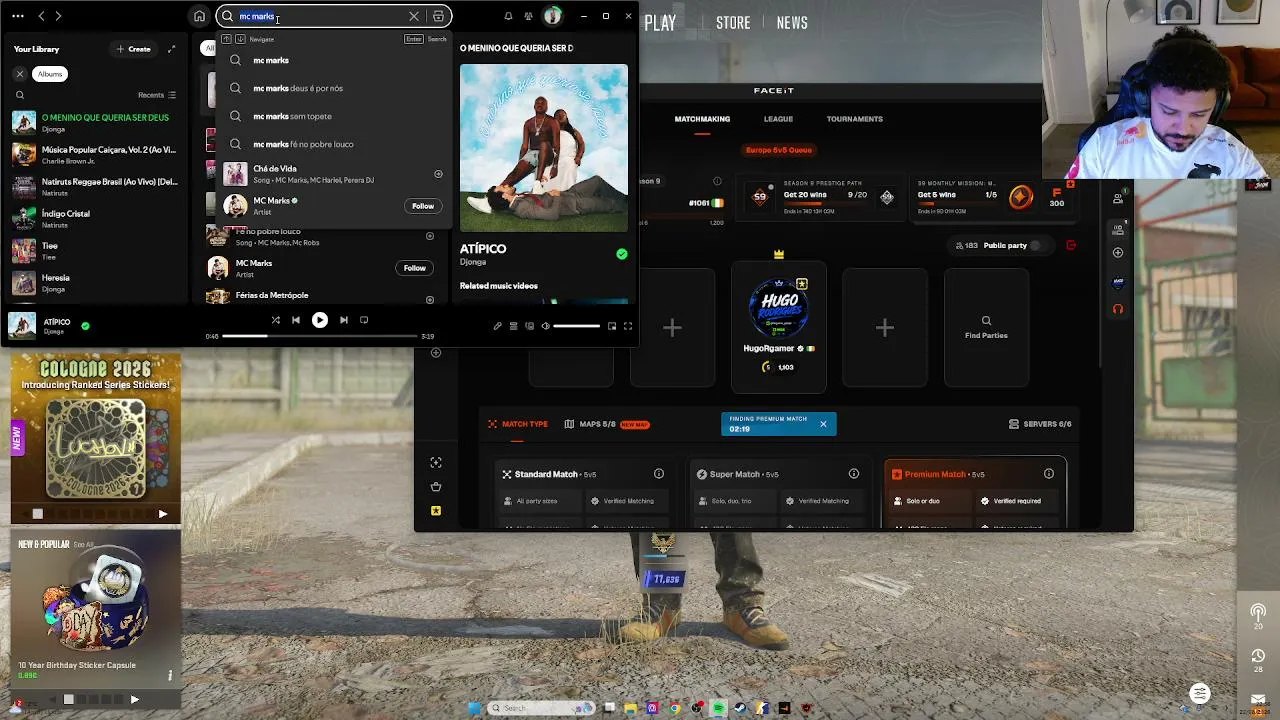Show lyrics microphone icon

click(497, 326)
